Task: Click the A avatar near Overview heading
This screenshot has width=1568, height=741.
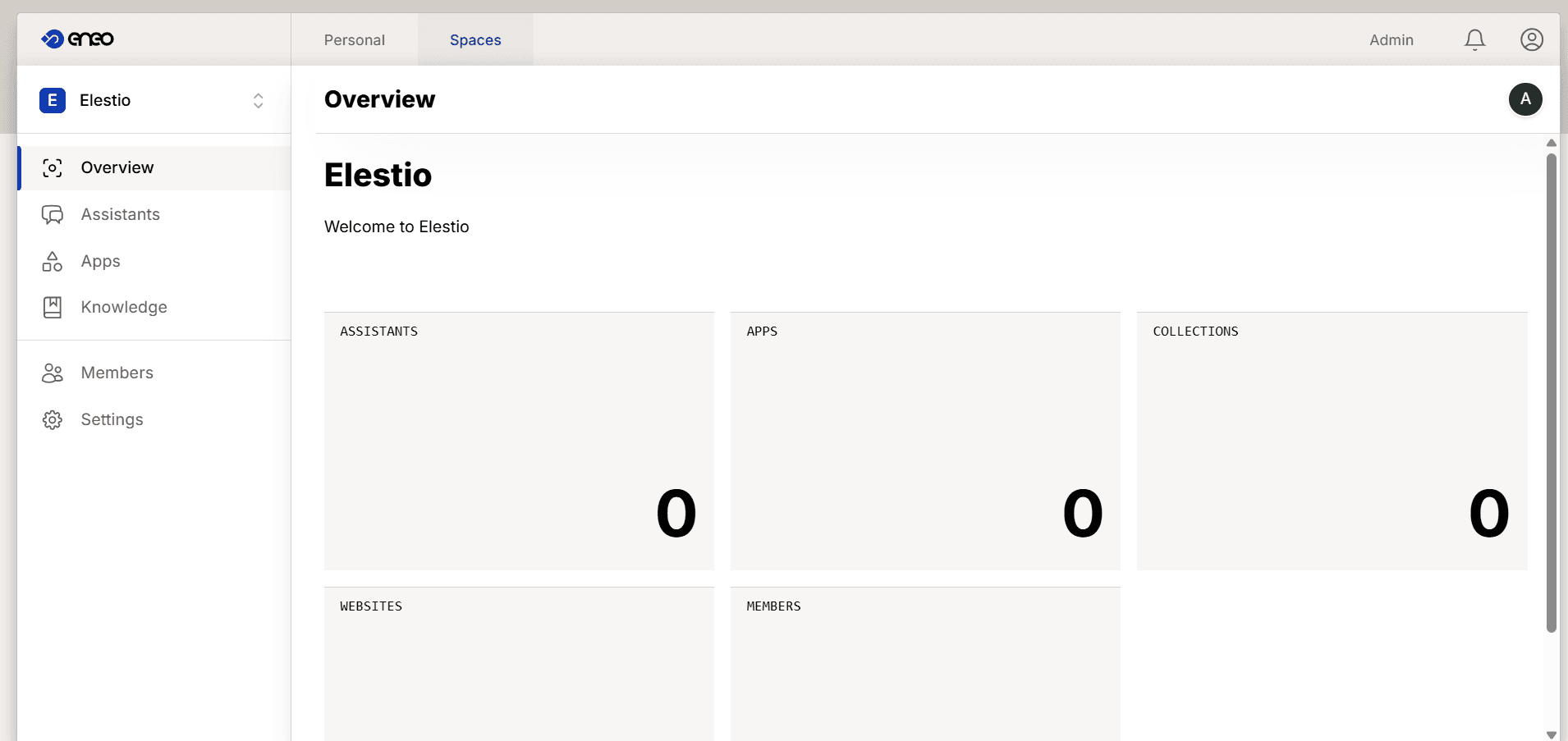Action: tap(1524, 99)
